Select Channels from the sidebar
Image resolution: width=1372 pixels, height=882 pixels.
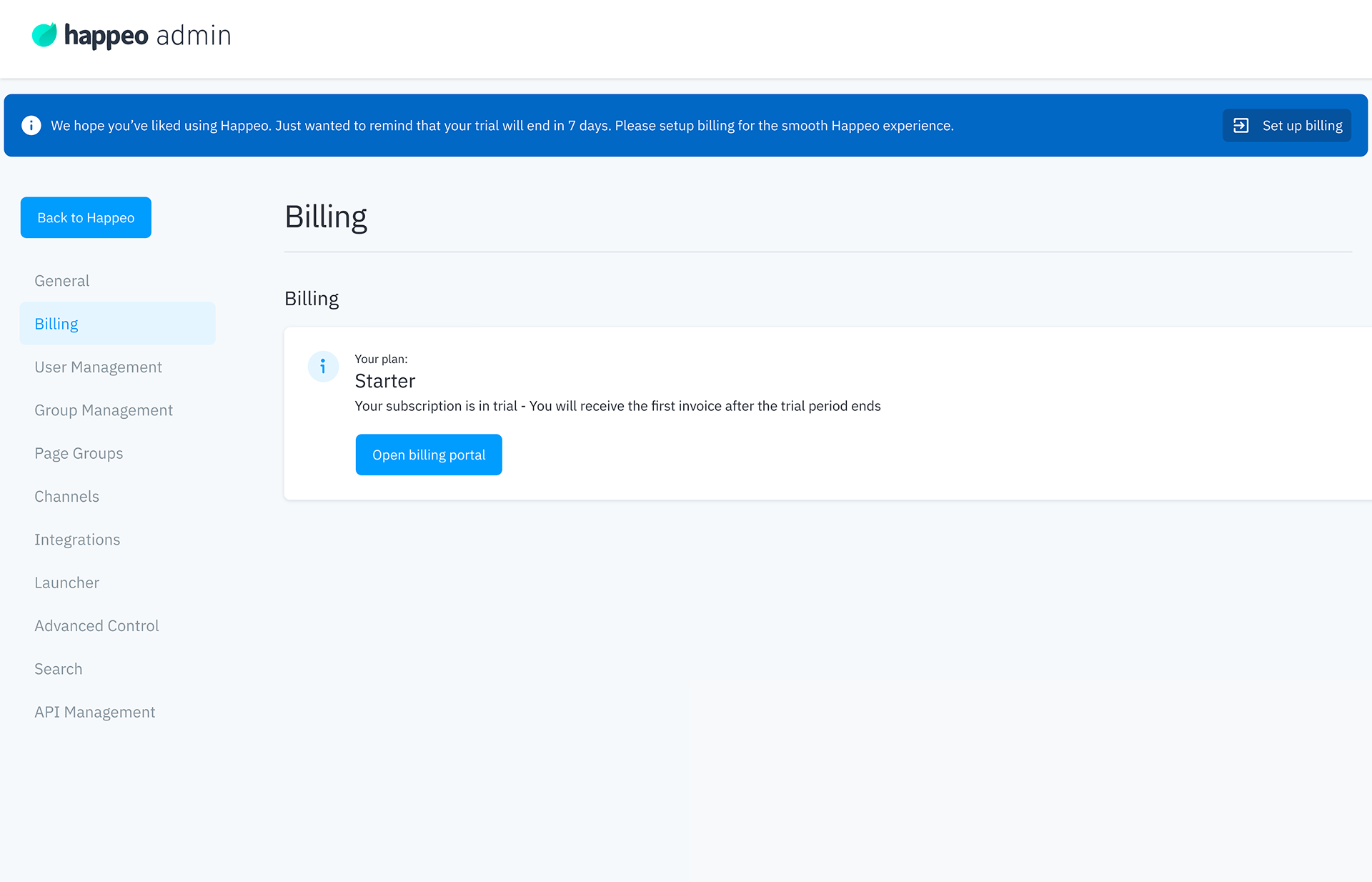pos(66,496)
